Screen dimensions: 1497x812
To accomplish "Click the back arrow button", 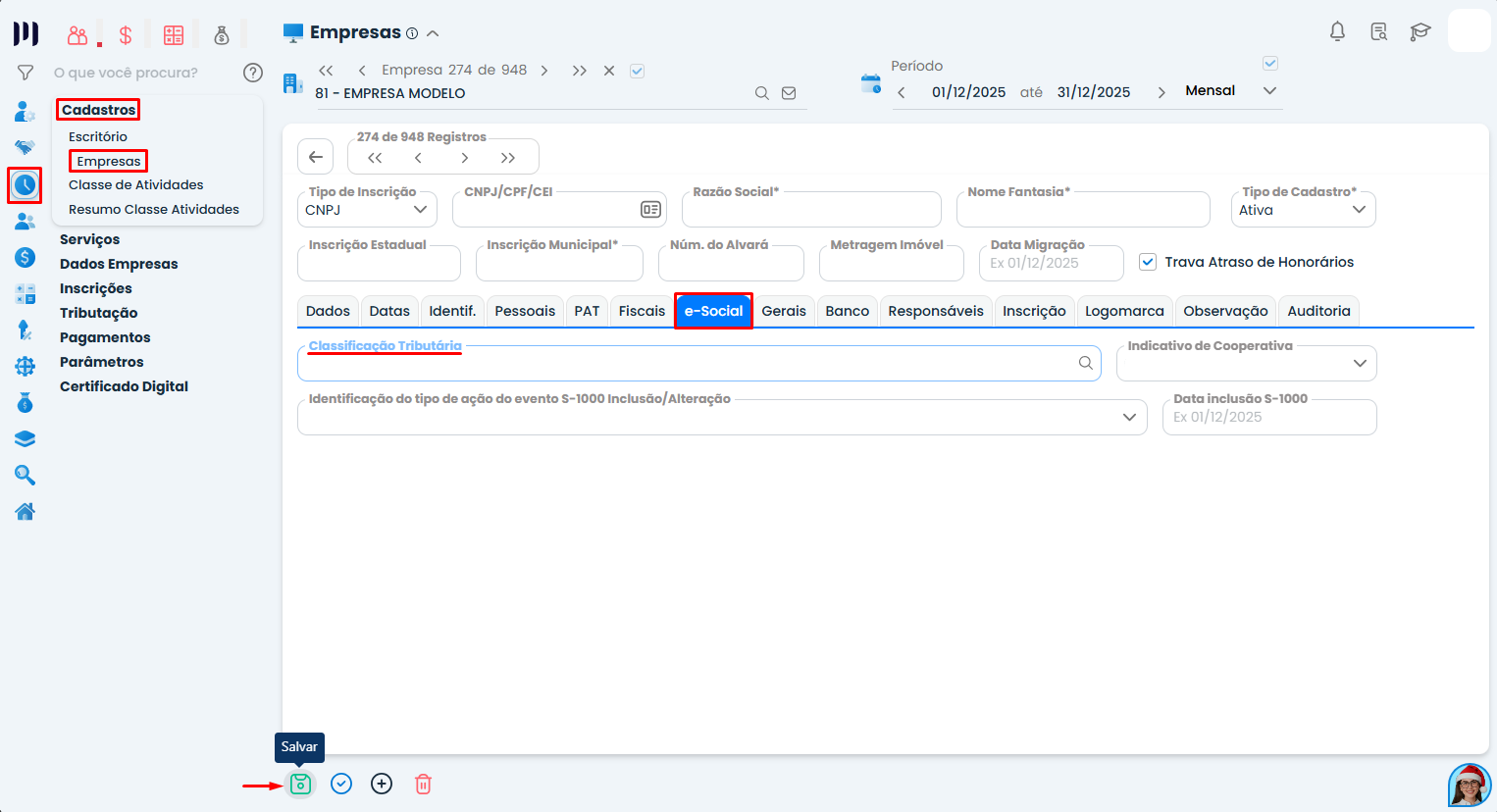I will [x=316, y=157].
